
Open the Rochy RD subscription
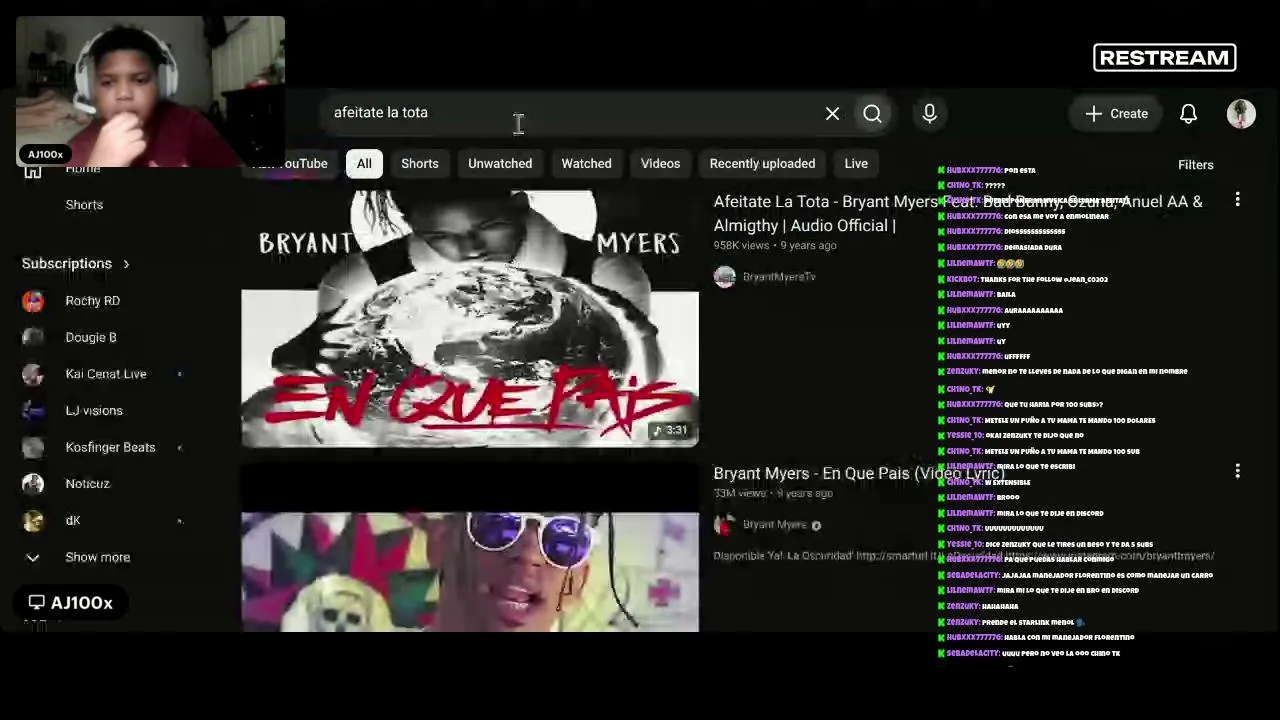(92, 301)
